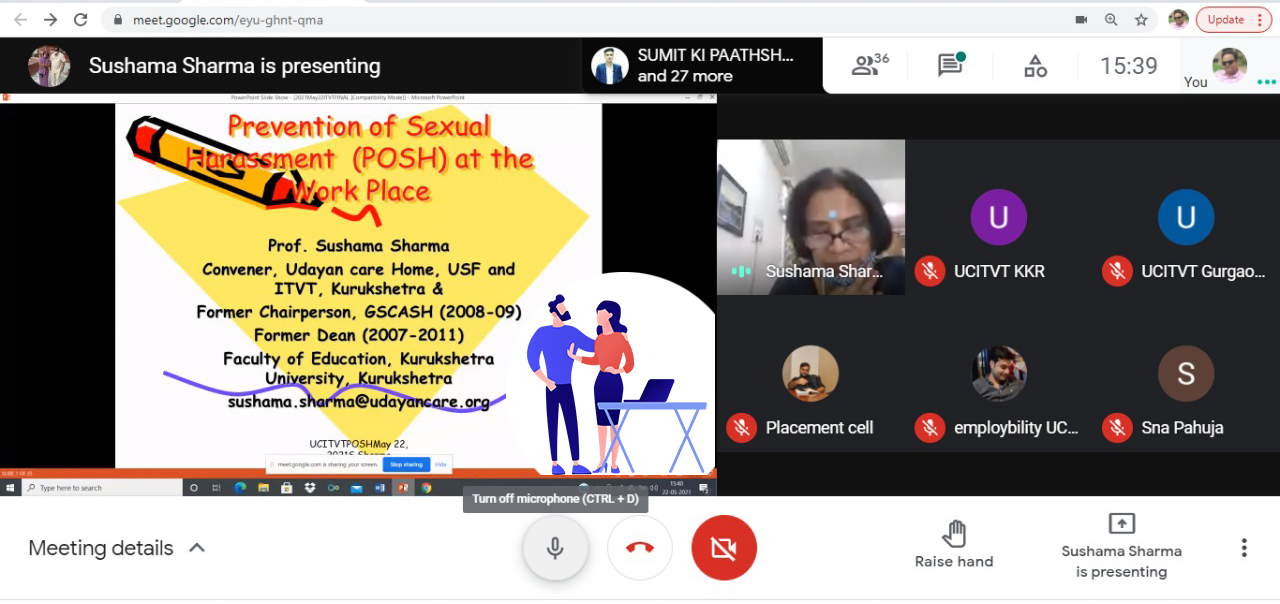Click the audio indicator on Sushama Sharma's tile
This screenshot has width=1280, height=604.
pos(741,271)
